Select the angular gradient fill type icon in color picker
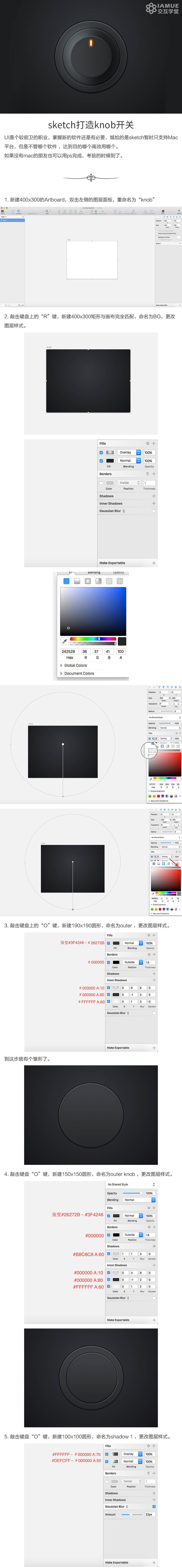This screenshot has width=182, height=1568. click(x=98, y=581)
